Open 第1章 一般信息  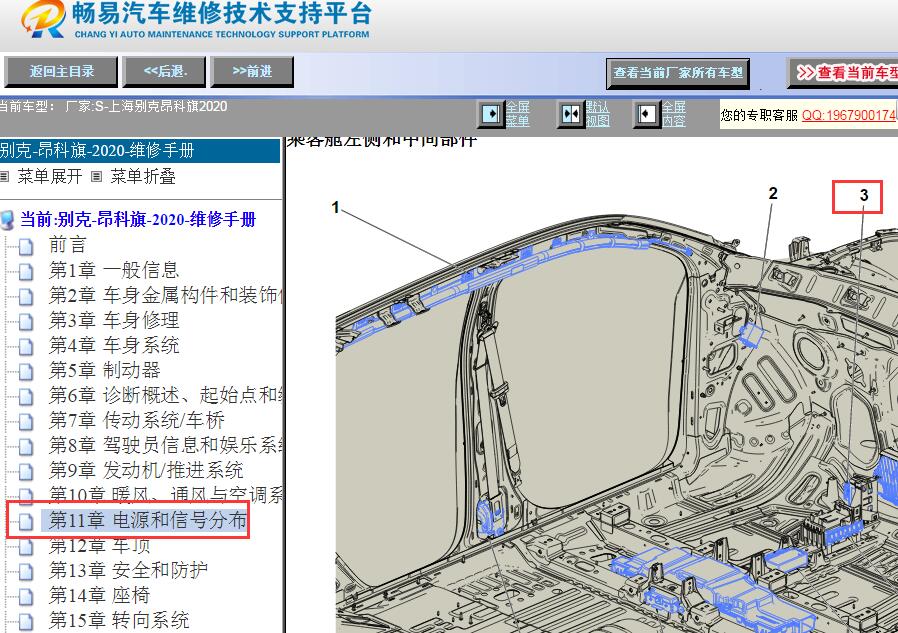(114, 270)
